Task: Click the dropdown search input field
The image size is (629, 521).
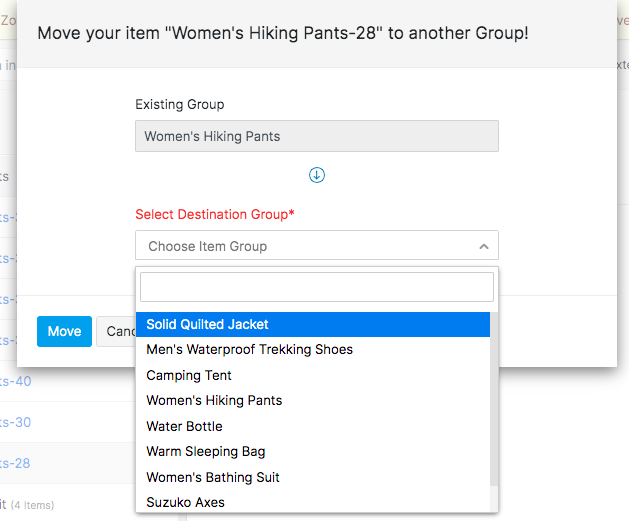Action: [x=316, y=288]
